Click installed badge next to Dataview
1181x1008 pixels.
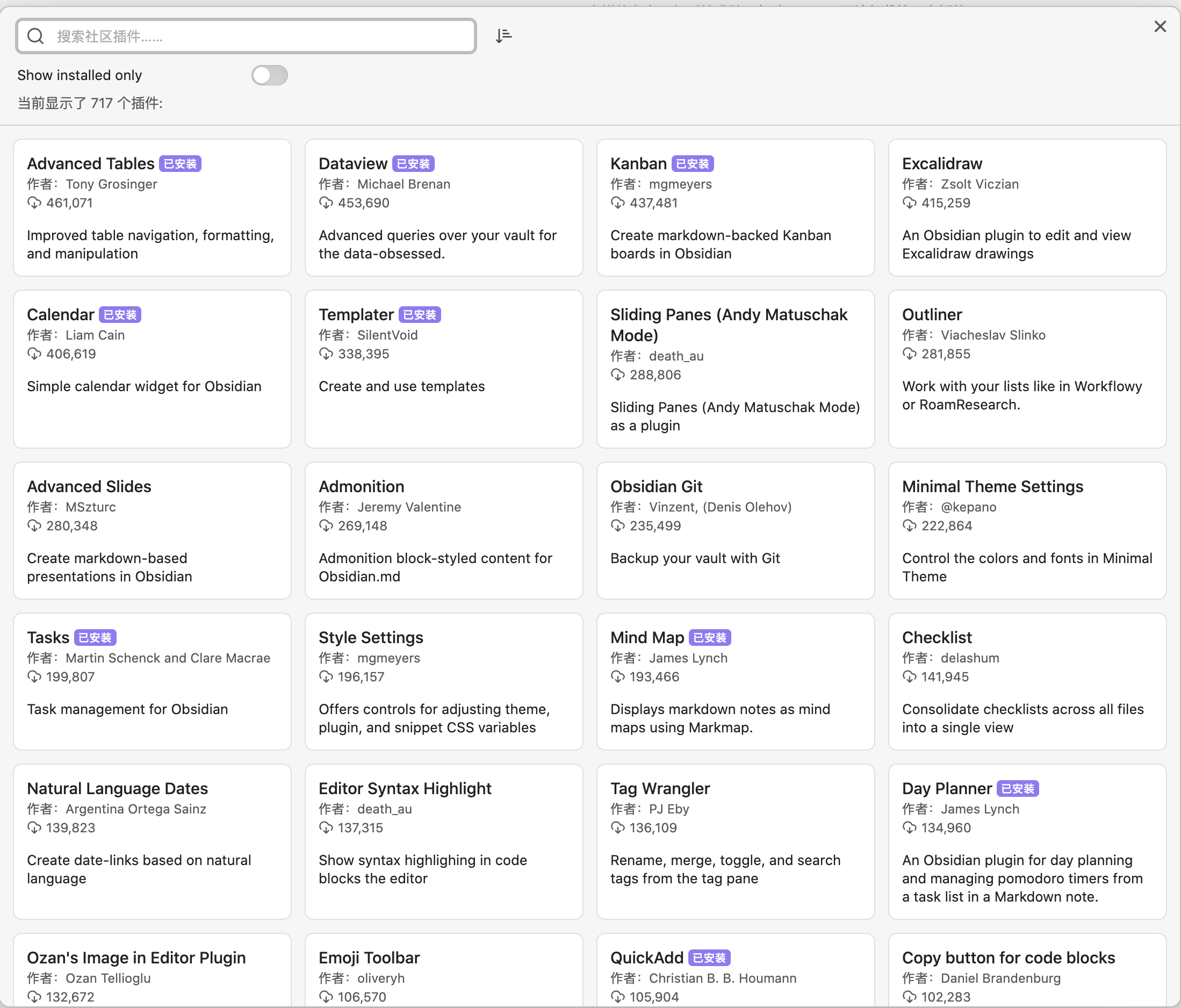pyautogui.click(x=413, y=164)
